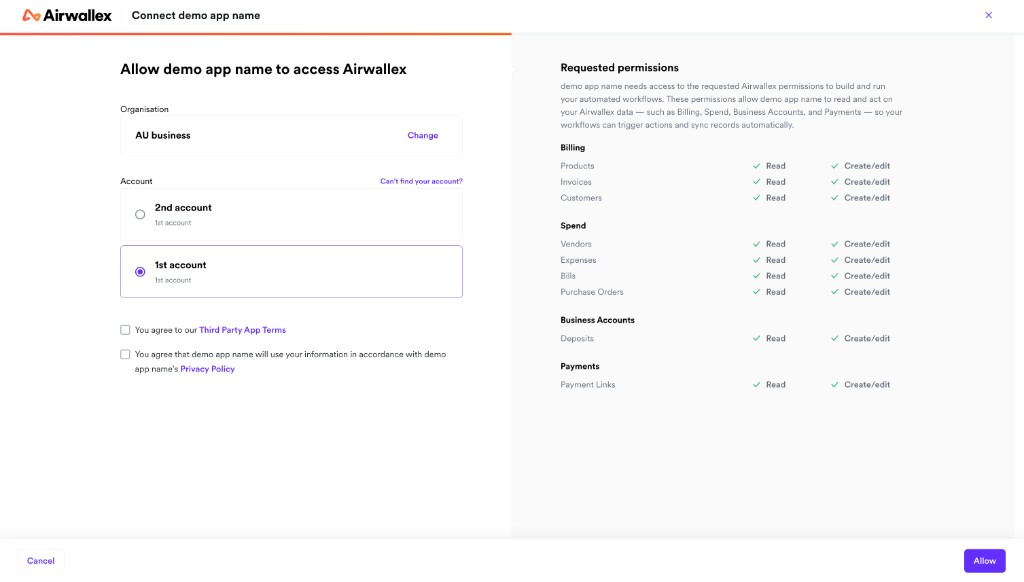Click the 1st account card

291,272
